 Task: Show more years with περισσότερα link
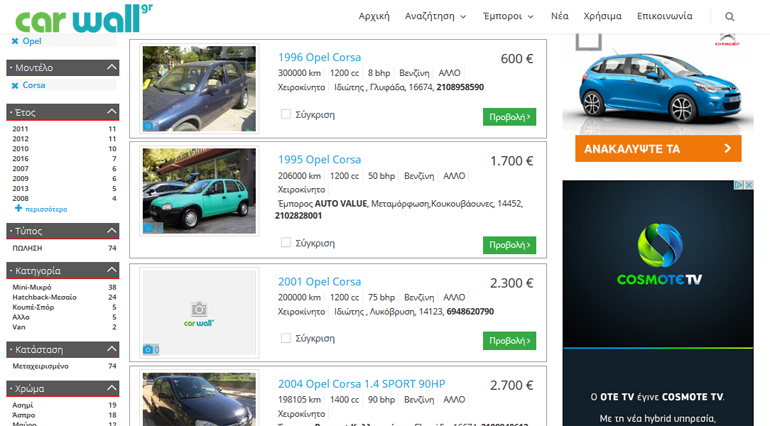[x=46, y=209]
